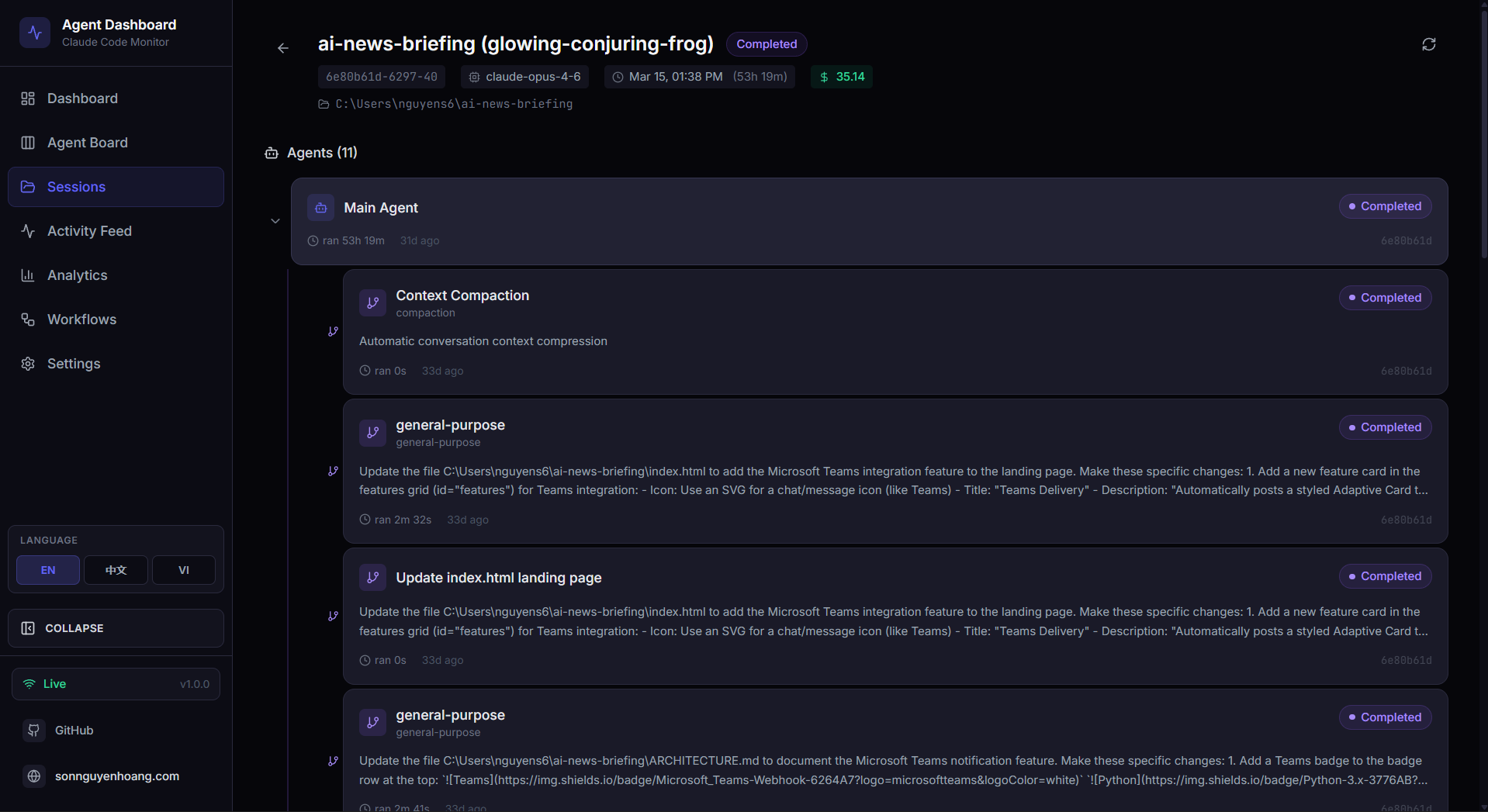Open Settings from the sidebar
This screenshot has height=812, width=1488.
pyautogui.click(x=74, y=364)
